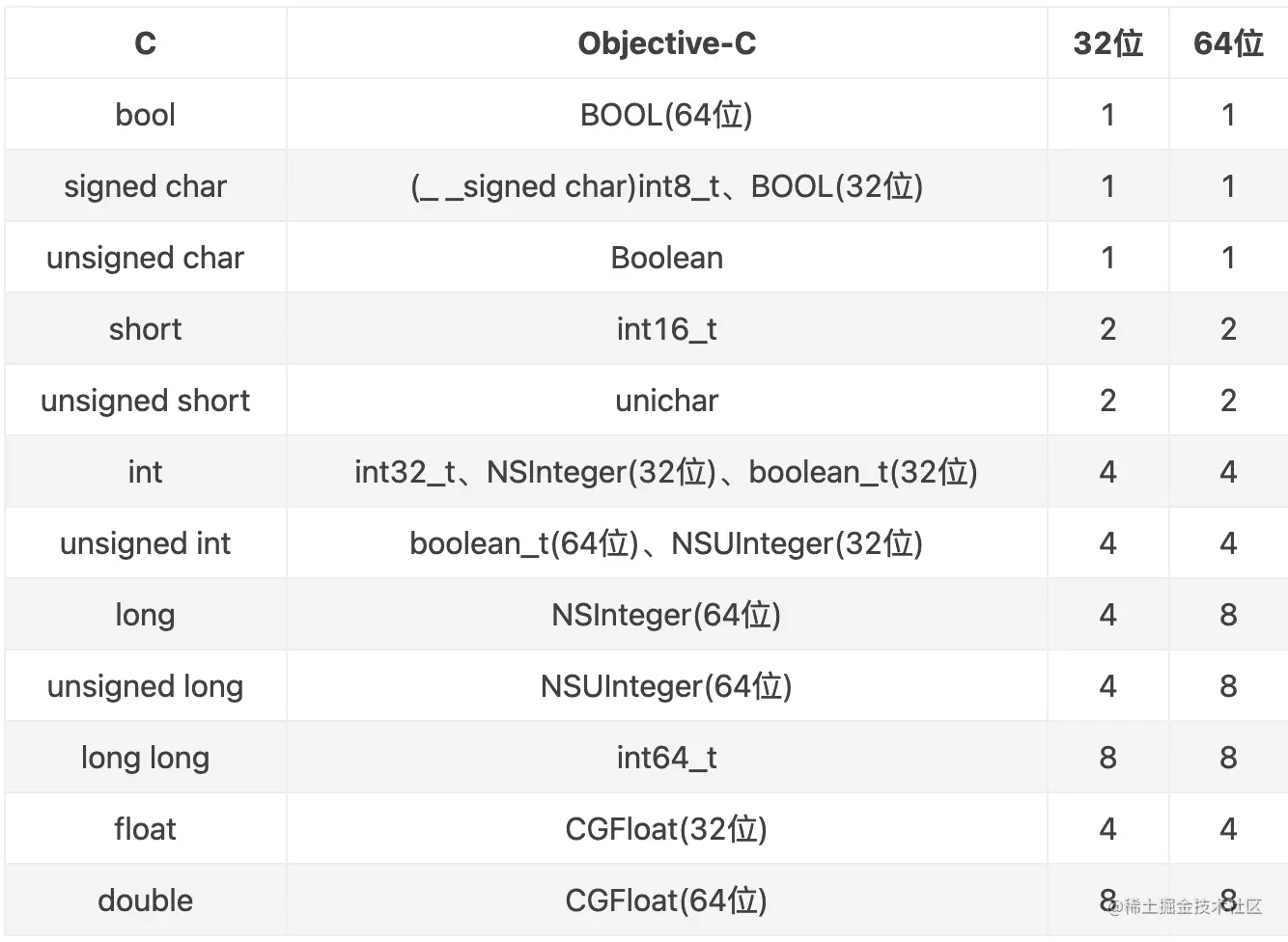Select the "unsigned short" cell
This screenshot has height=942, width=1288.
[x=146, y=401]
